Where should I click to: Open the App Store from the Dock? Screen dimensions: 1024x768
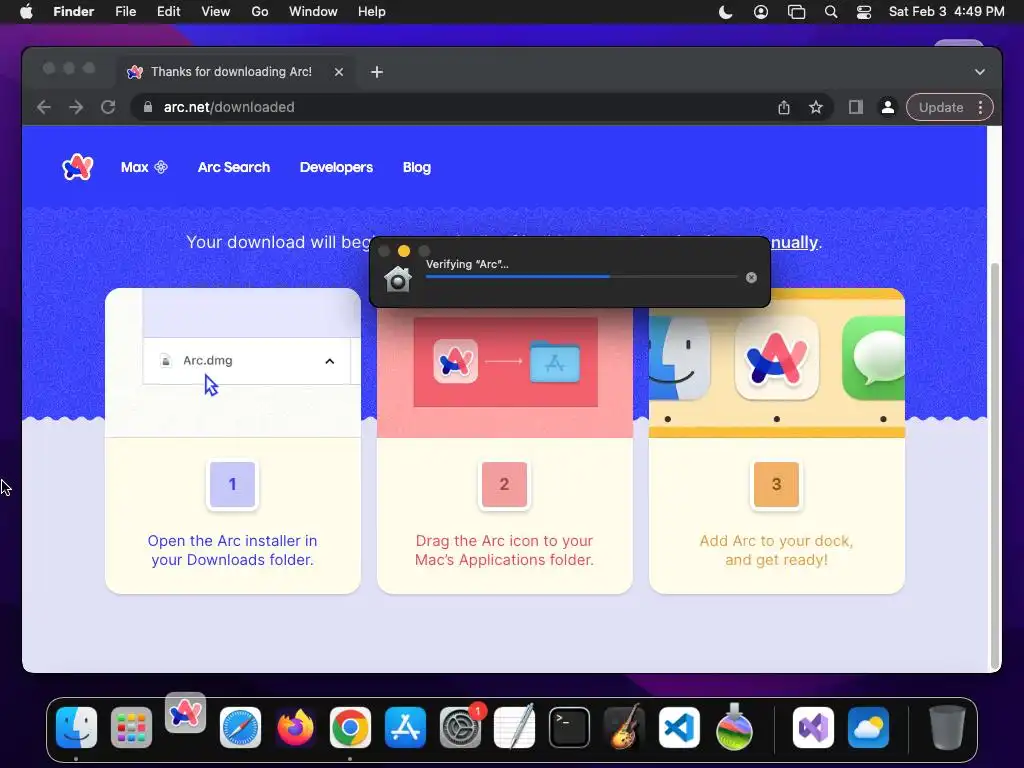405,727
